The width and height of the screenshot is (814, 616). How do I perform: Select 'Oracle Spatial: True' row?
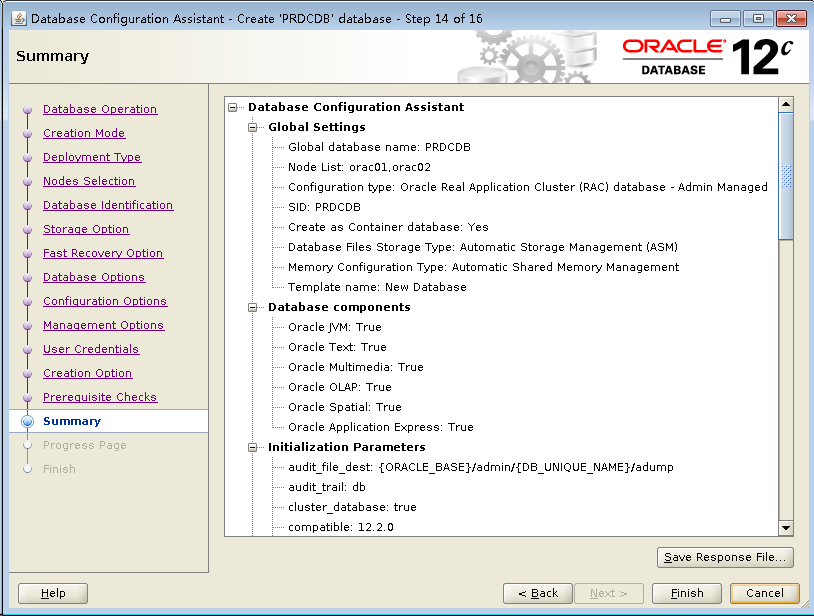(x=345, y=407)
